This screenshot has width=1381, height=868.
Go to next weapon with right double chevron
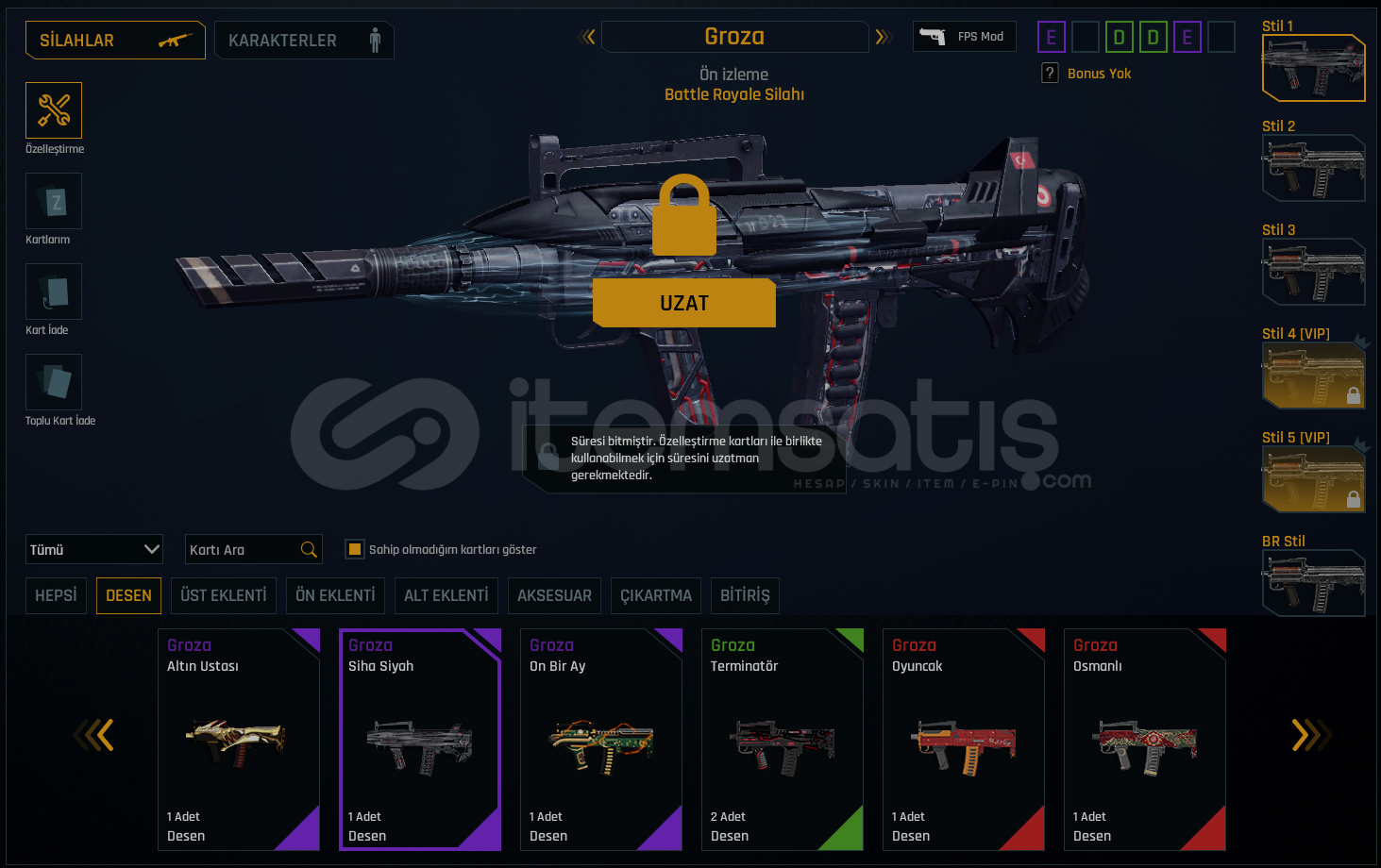(884, 37)
